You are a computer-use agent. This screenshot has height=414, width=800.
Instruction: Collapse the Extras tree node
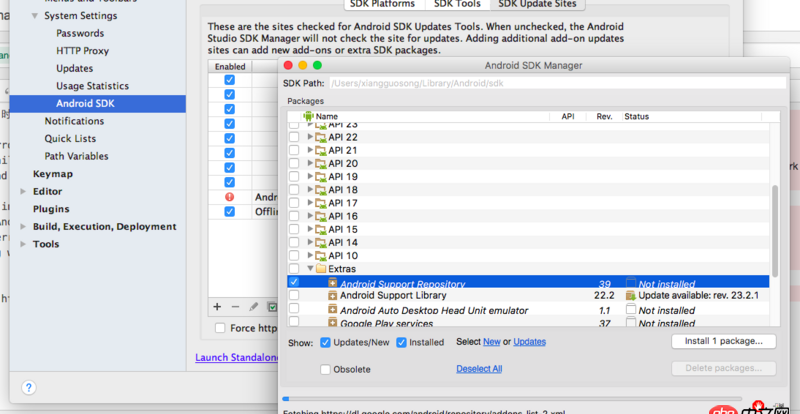(x=310, y=269)
